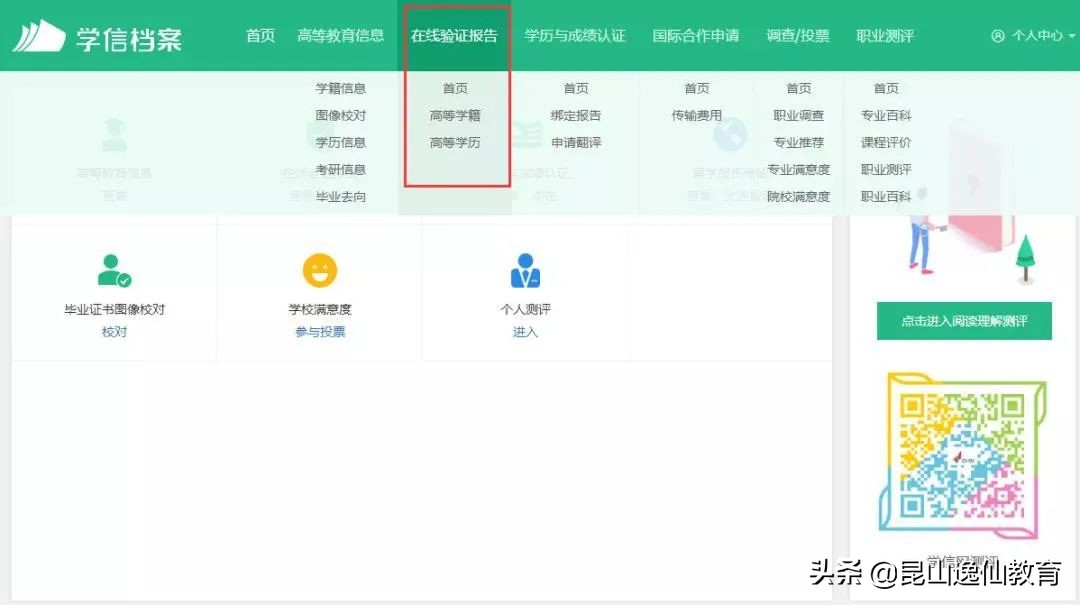Open 绑定报告 under 学历与成绩认证

(575, 115)
